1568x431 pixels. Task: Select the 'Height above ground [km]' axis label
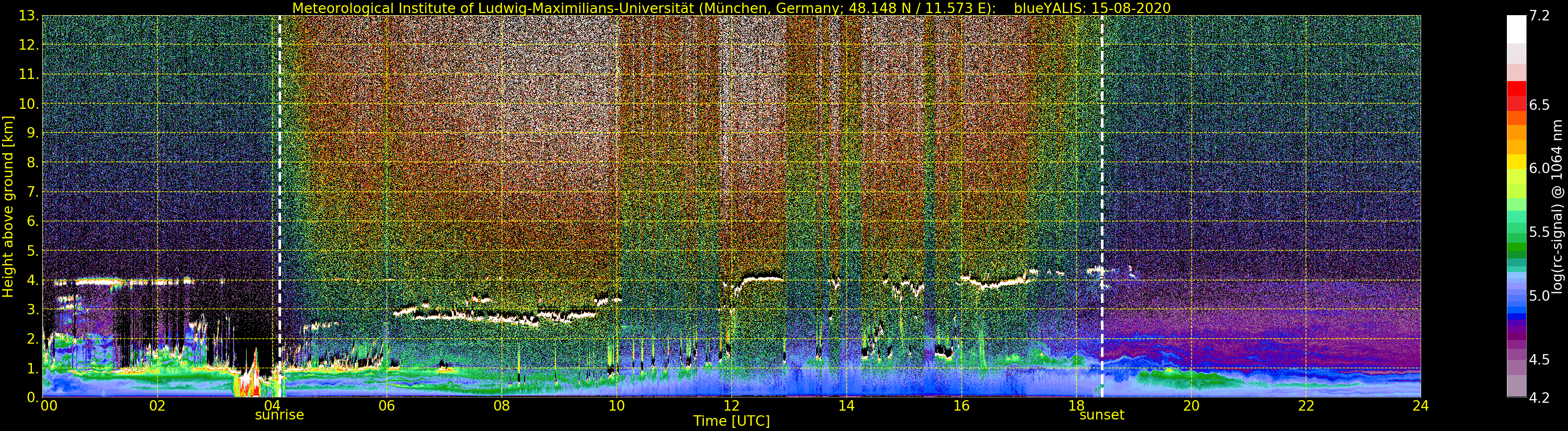coord(8,207)
